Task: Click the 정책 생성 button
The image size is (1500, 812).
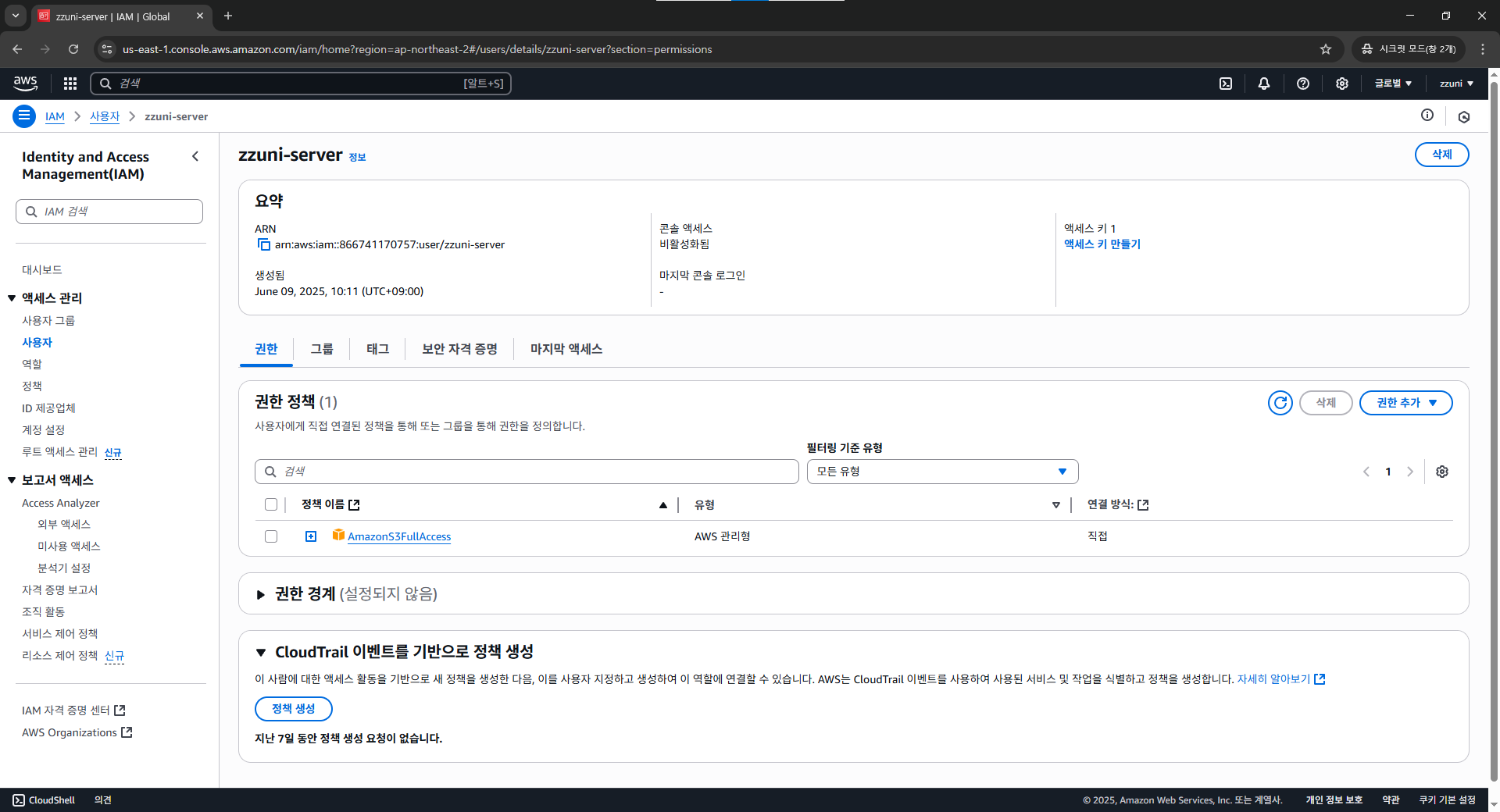Action: pyautogui.click(x=294, y=709)
